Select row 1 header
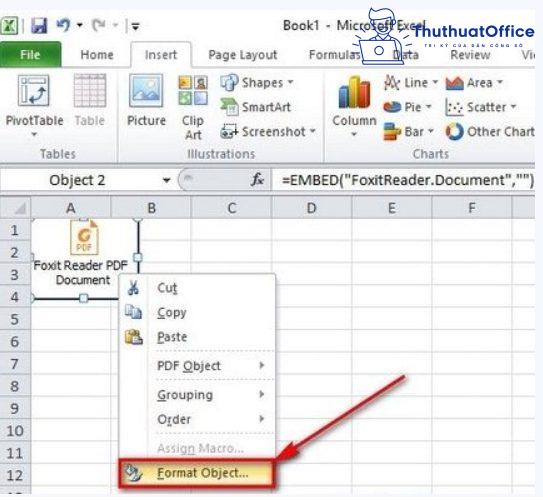This screenshot has width=543, height=501. pyautogui.click(x=15, y=230)
